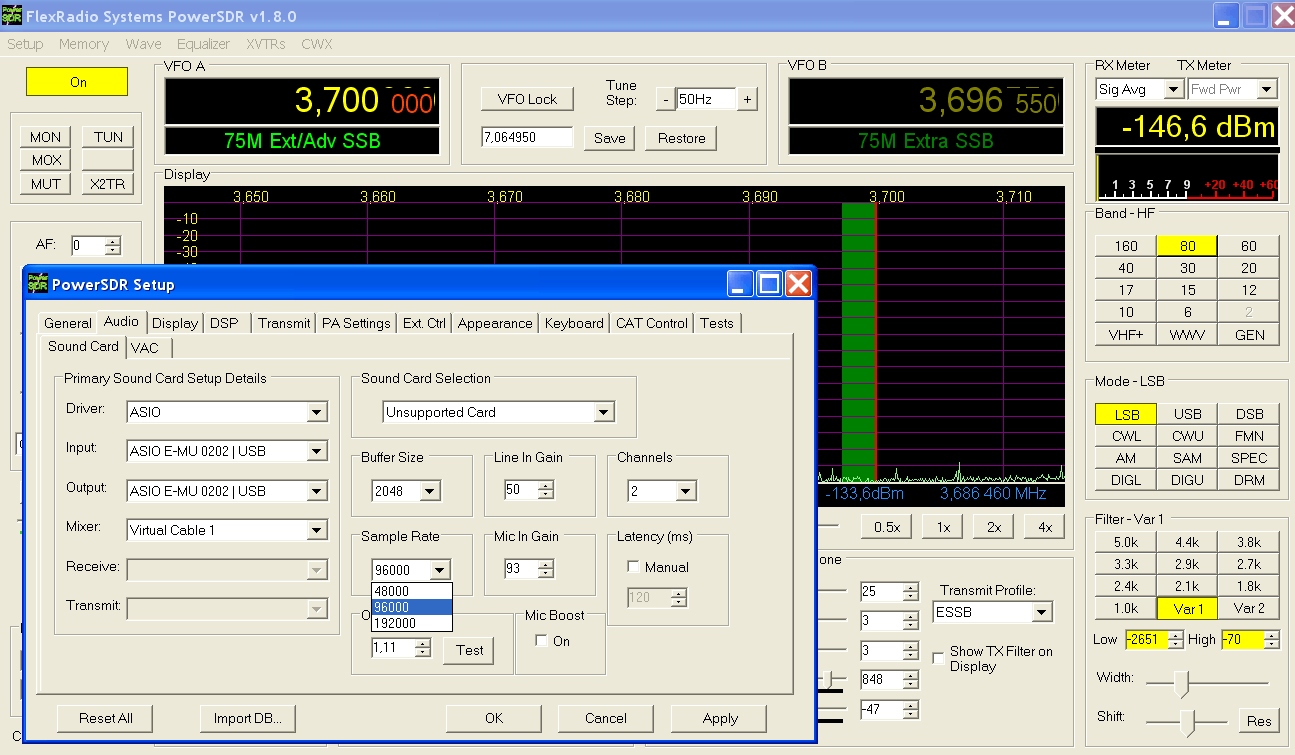Enable the Manual latency checkbox
Image resolution: width=1295 pixels, height=755 pixels.
[633, 567]
